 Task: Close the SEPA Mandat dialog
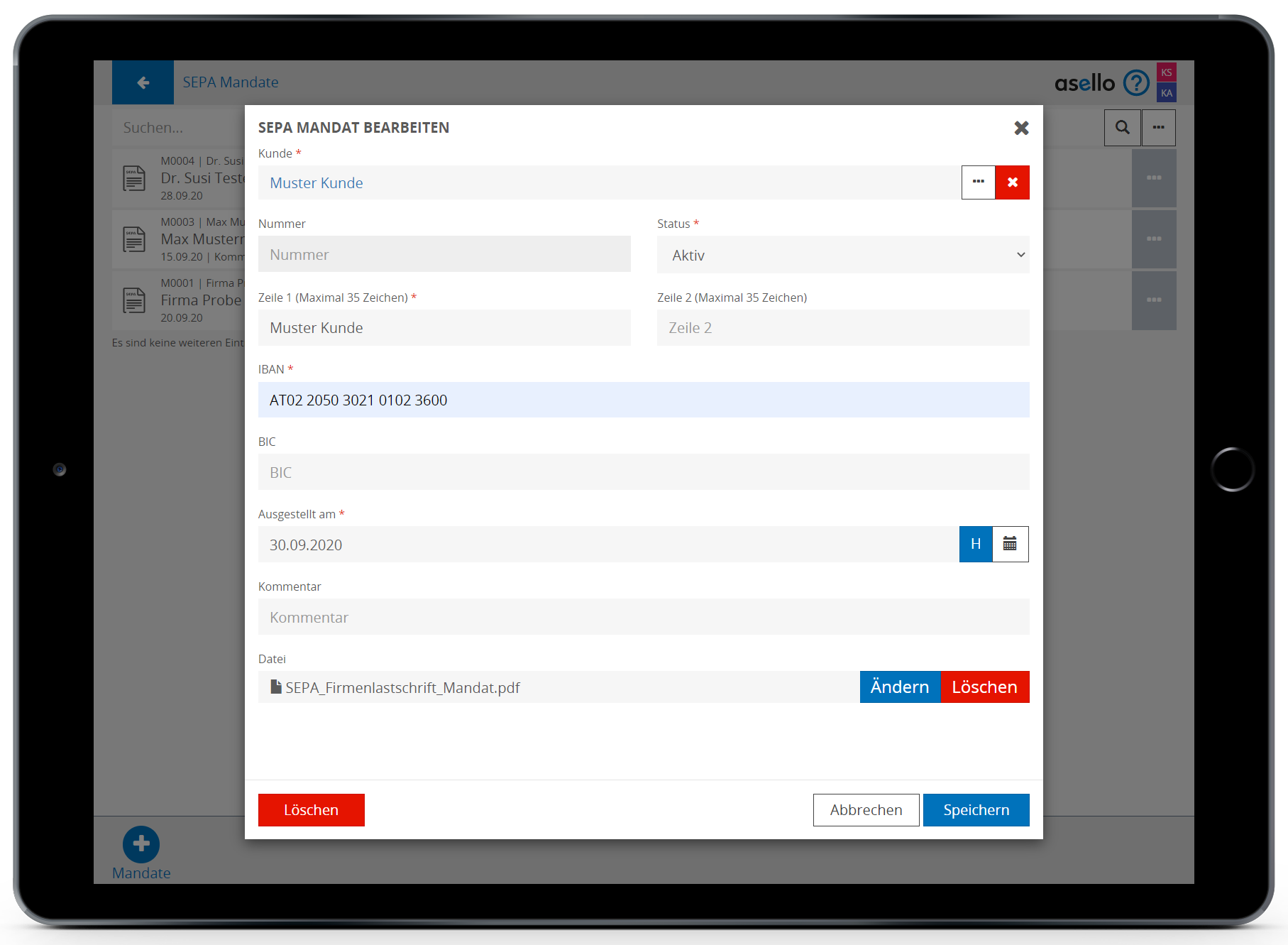(1021, 128)
